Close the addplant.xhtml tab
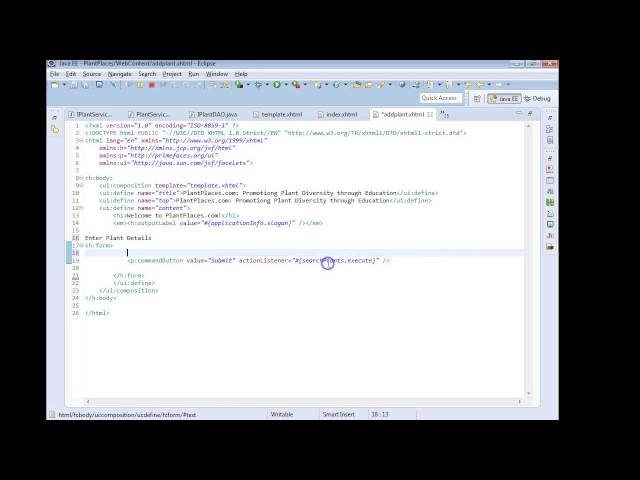Viewport: 640px width, 480px height. point(430,115)
